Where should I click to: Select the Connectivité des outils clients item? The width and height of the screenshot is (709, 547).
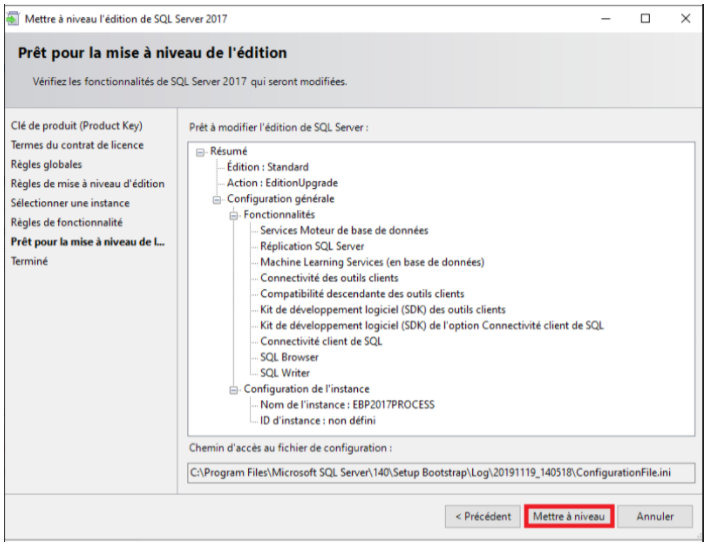329,278
